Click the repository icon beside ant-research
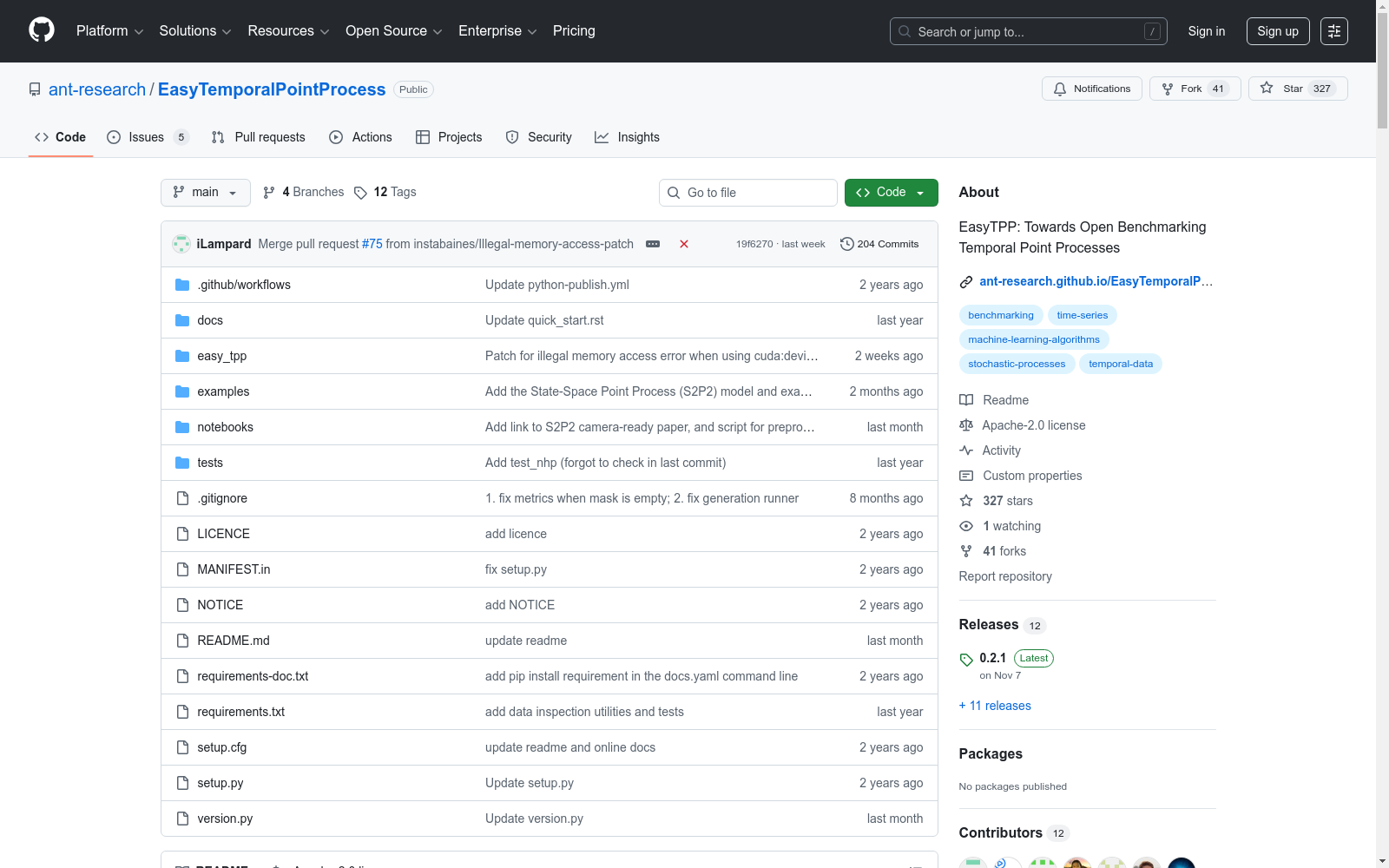The width and height of the screenshot is (1389, 868). coord(35,89)
